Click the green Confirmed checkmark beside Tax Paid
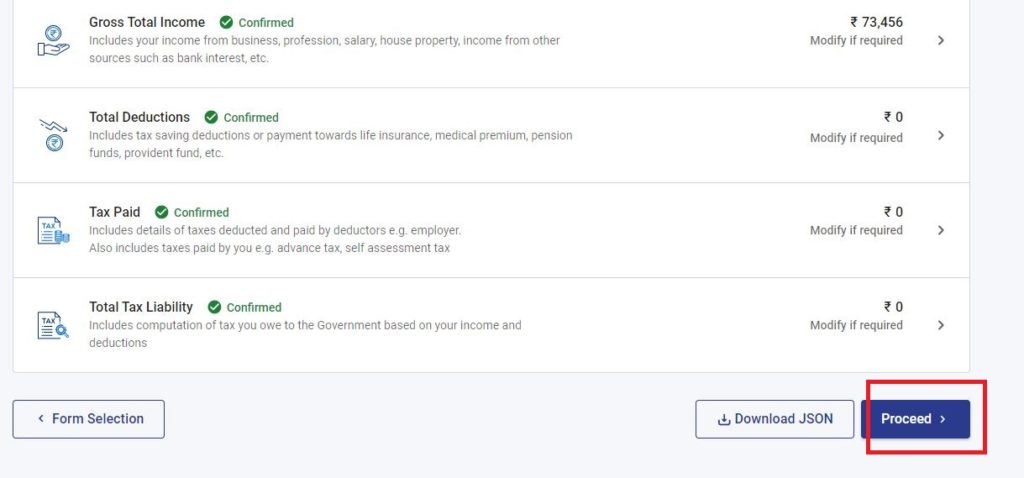This screenshot has height=478, width=1024. [x=161, y=212]
